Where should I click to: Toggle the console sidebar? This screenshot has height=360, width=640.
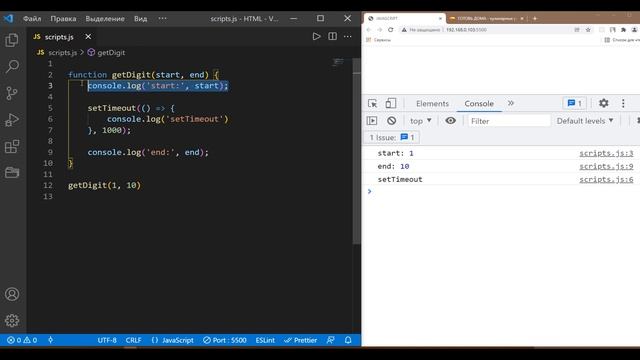[372, 121]
